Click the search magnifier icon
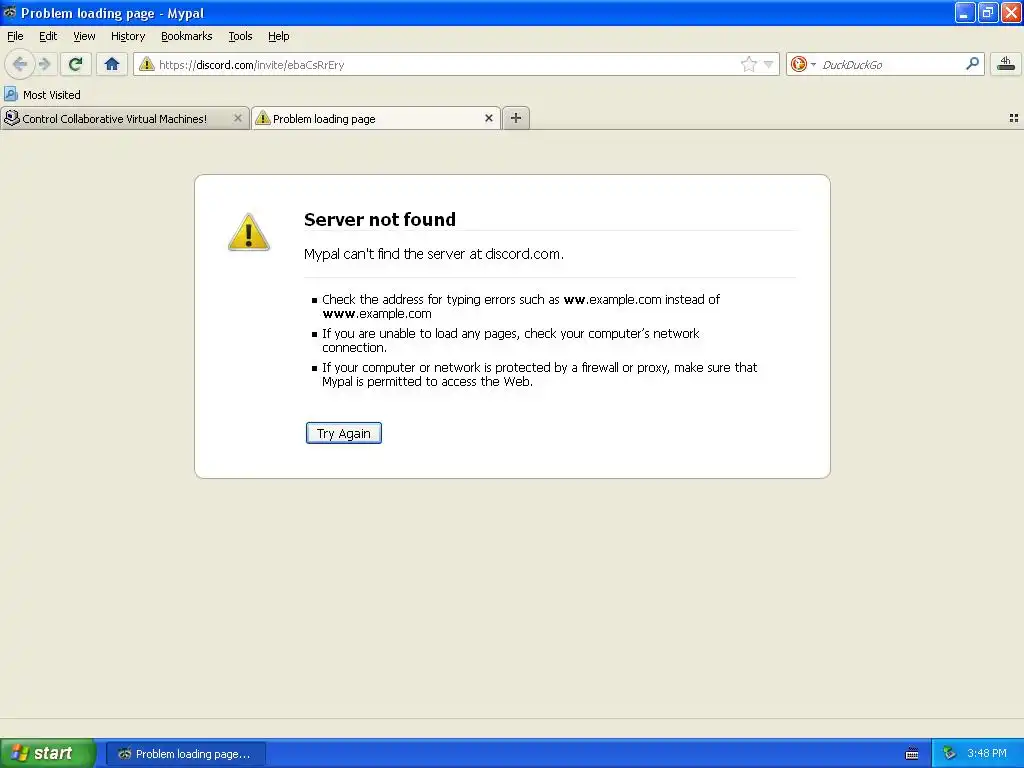Viewport: 1024px width, 768px height. pyautogui.click(x=972, y=63)
